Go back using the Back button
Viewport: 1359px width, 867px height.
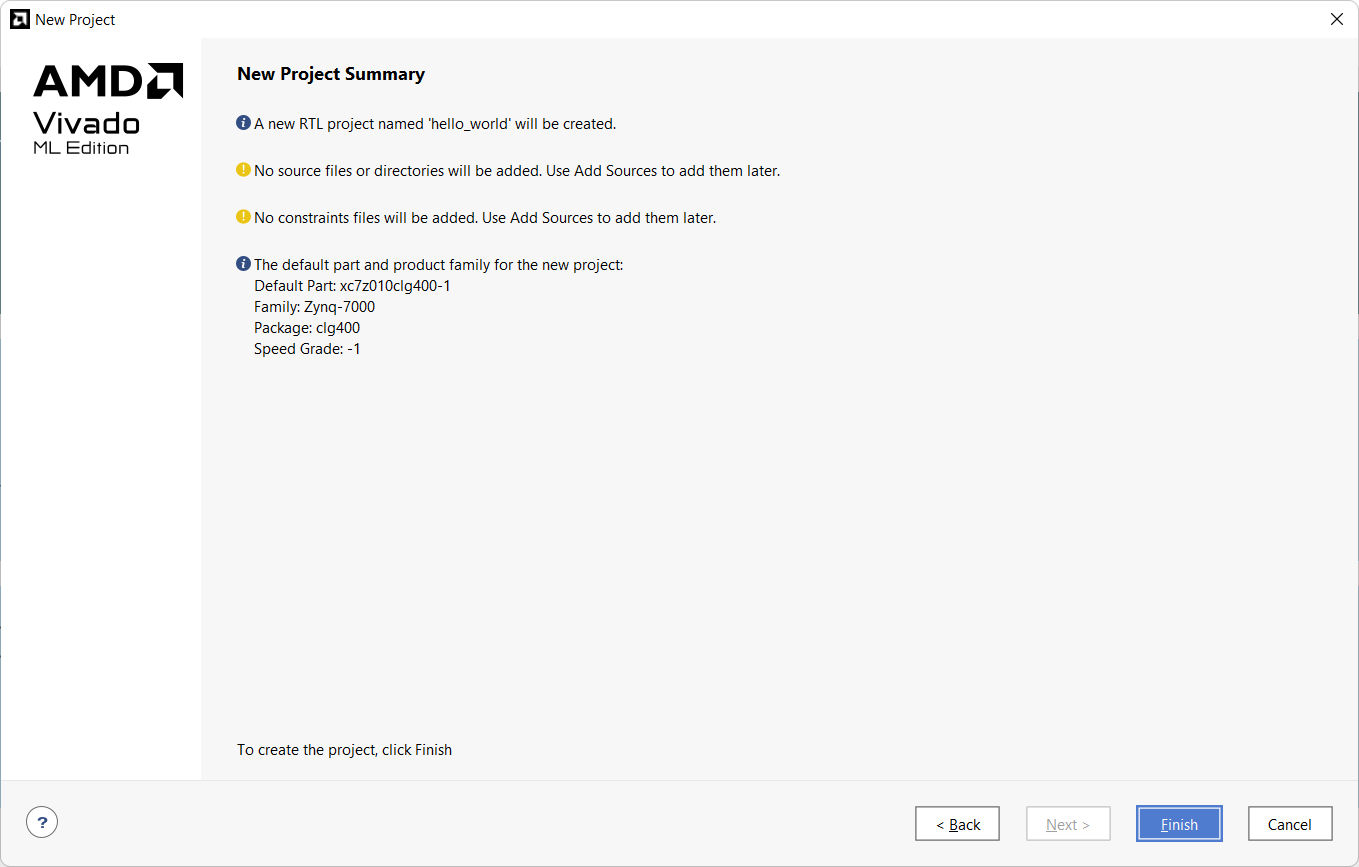[x=956, y=824]
